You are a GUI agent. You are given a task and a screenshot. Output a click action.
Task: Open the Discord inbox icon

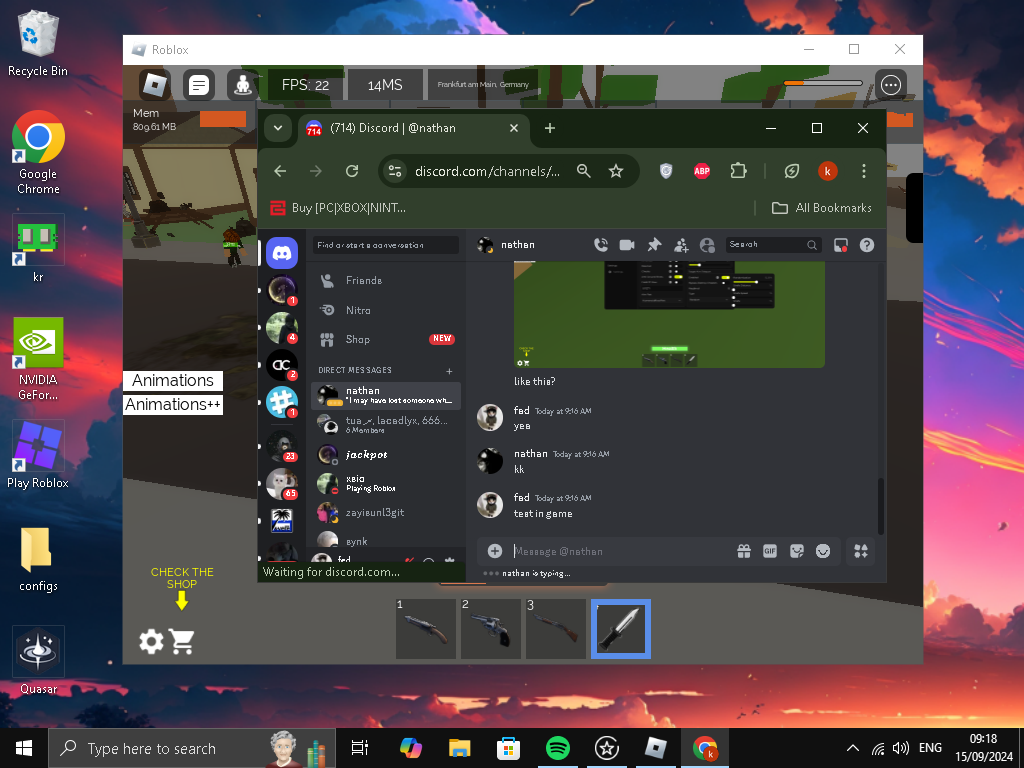(840, 245)
